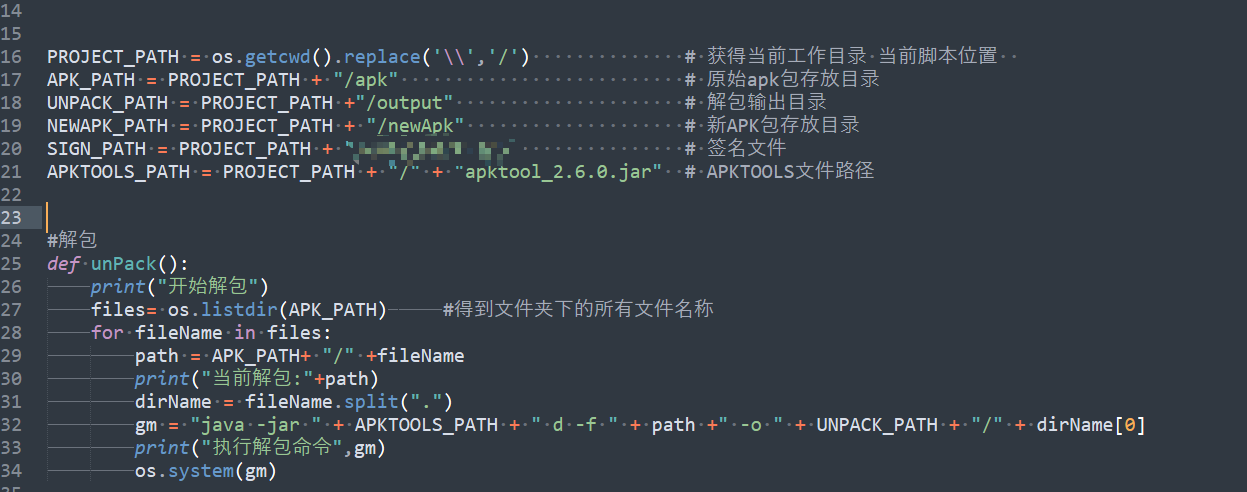Click dirName[0] at end of line 32
Image resolution: width=1247 pixels, height=492 pixels.
pos(1090,425)
